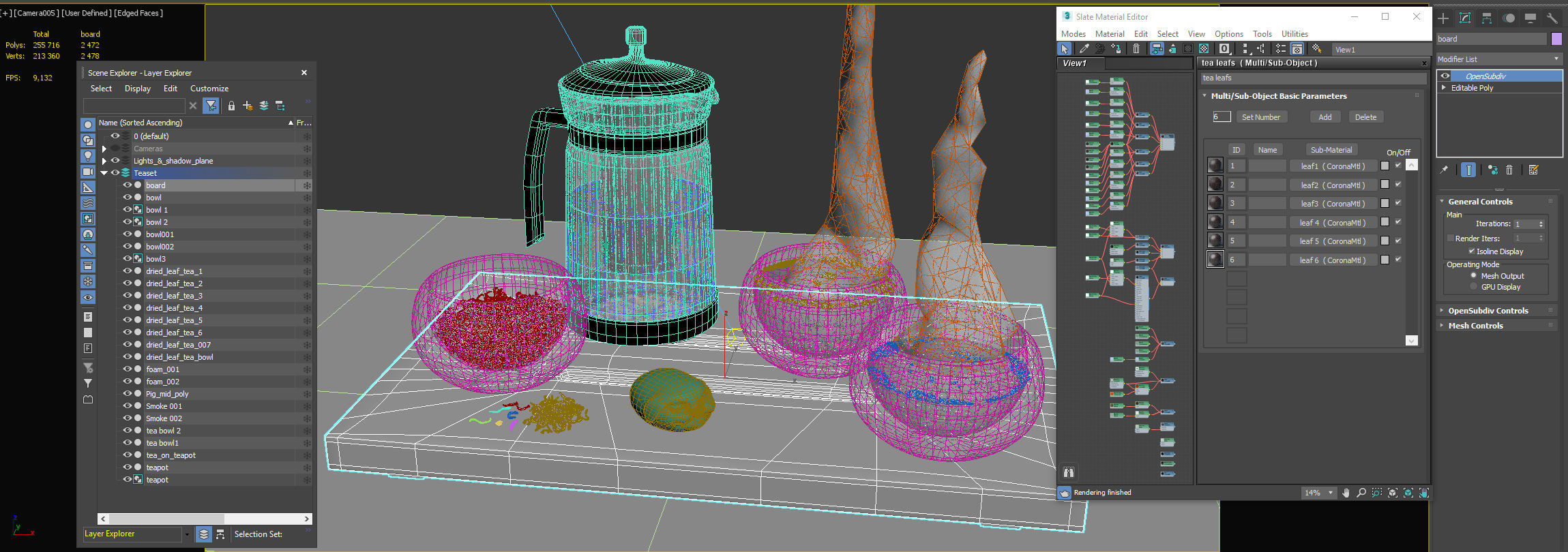Click the purple object color swatch
The image size is (1568, 552).
click(x=1556, y=39)
